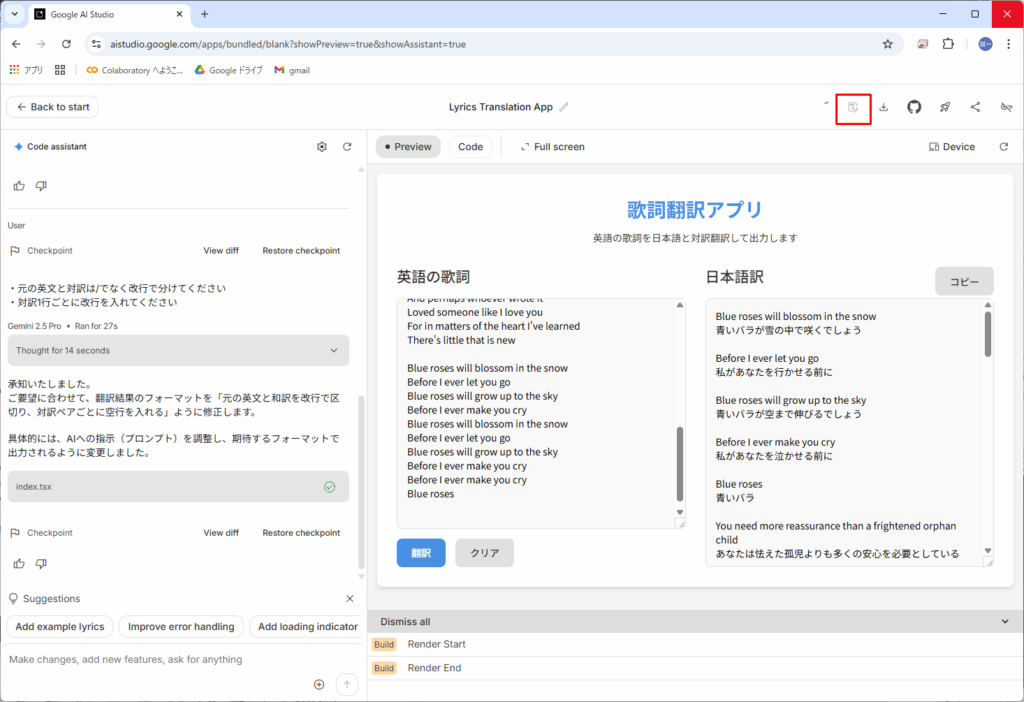Reset the Code assistant conversation icon

(x=347, y=147)
